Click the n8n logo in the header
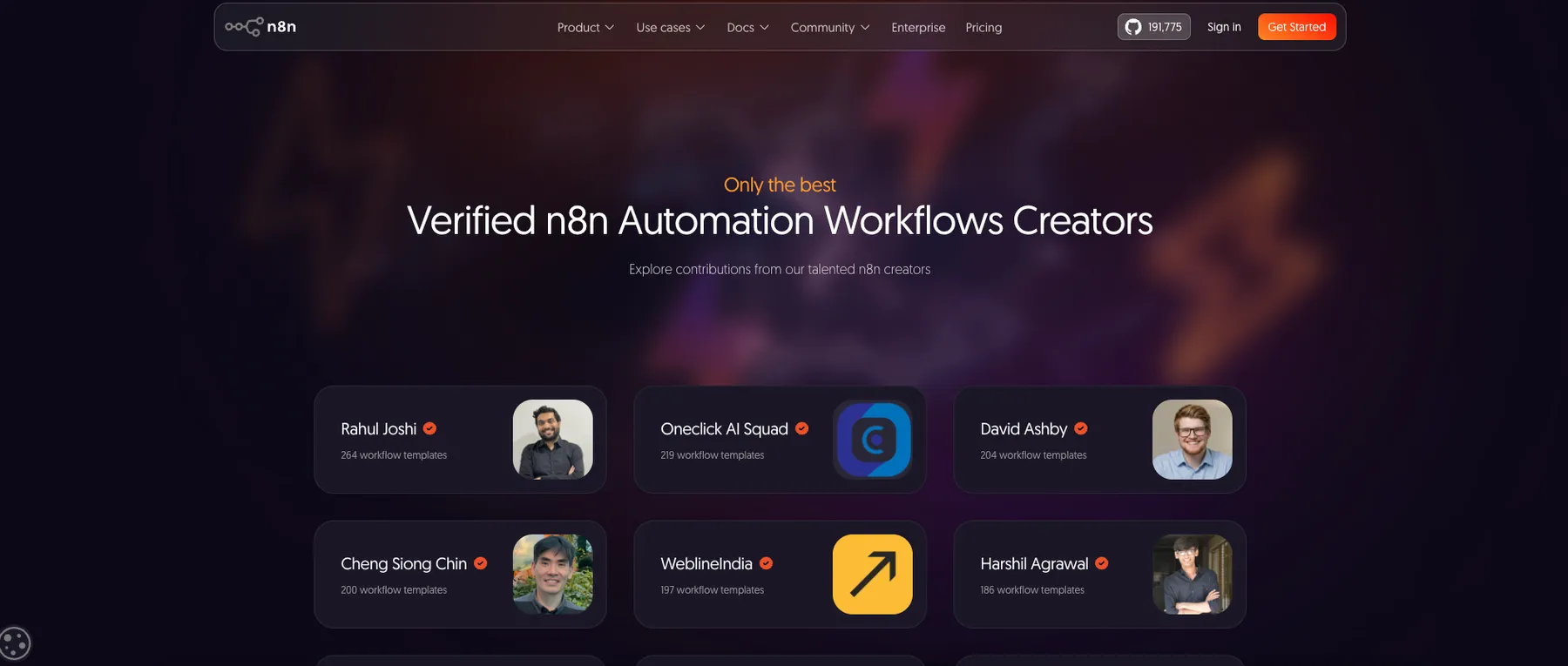 point(260,27)
